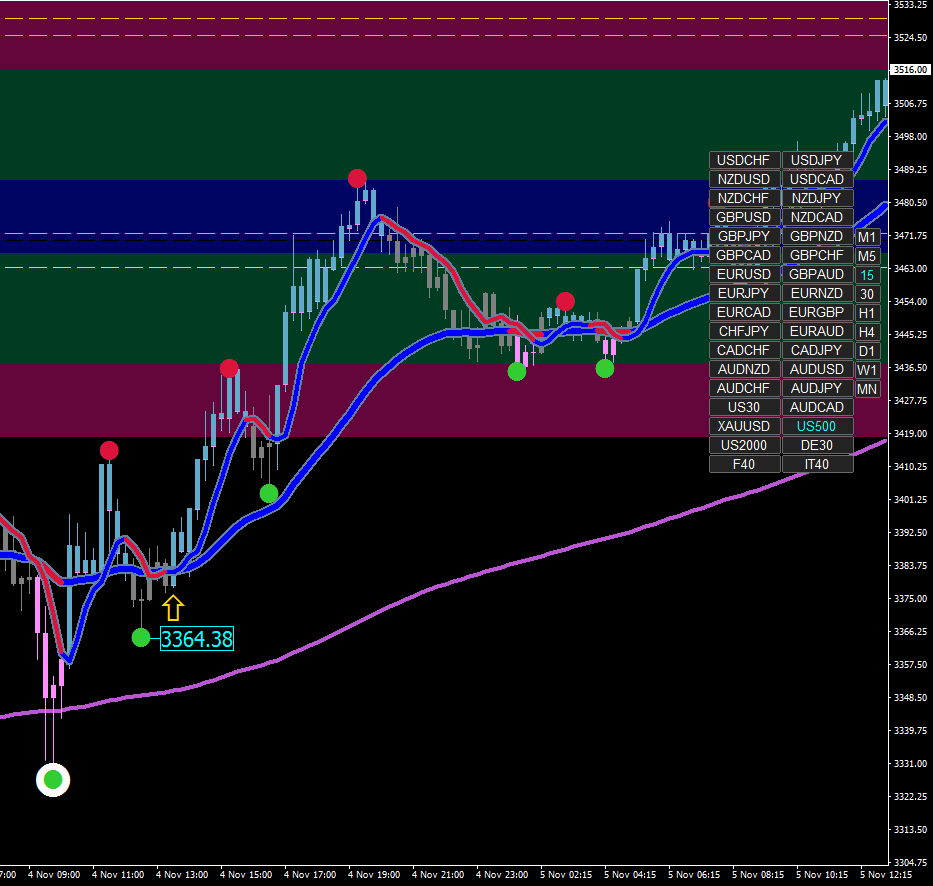Select the active 15 minute timeframe
933x886 pixels.
867,275
